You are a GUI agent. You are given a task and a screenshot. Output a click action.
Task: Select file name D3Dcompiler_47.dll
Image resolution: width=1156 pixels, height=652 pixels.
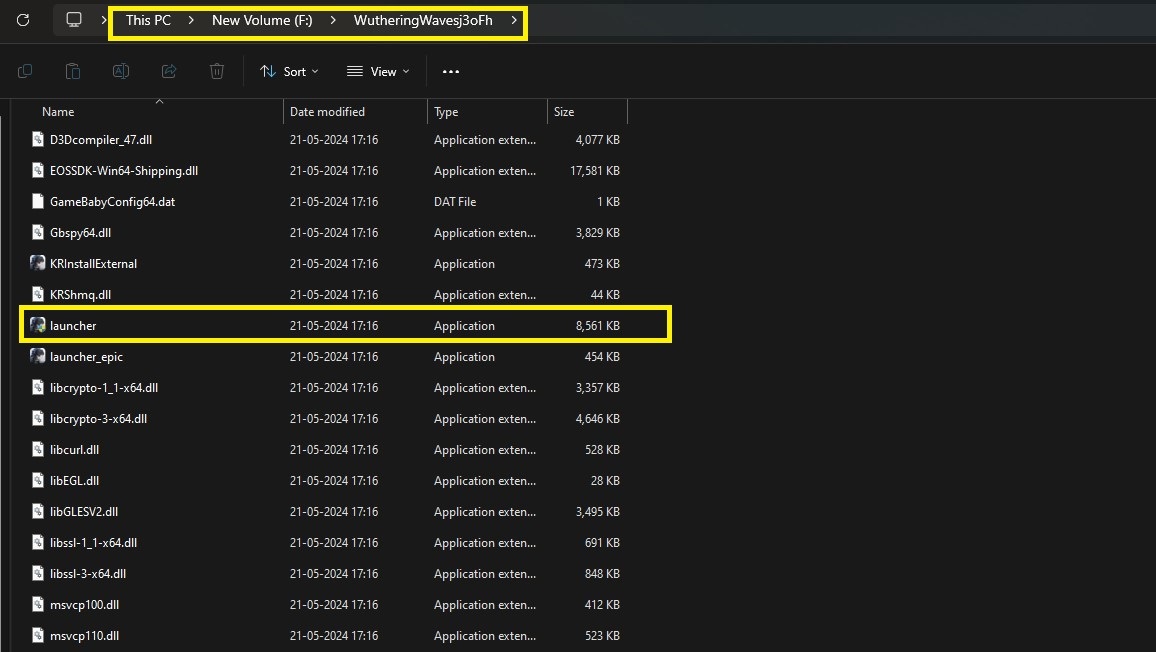pyautogui.click(x=101, y=139)
